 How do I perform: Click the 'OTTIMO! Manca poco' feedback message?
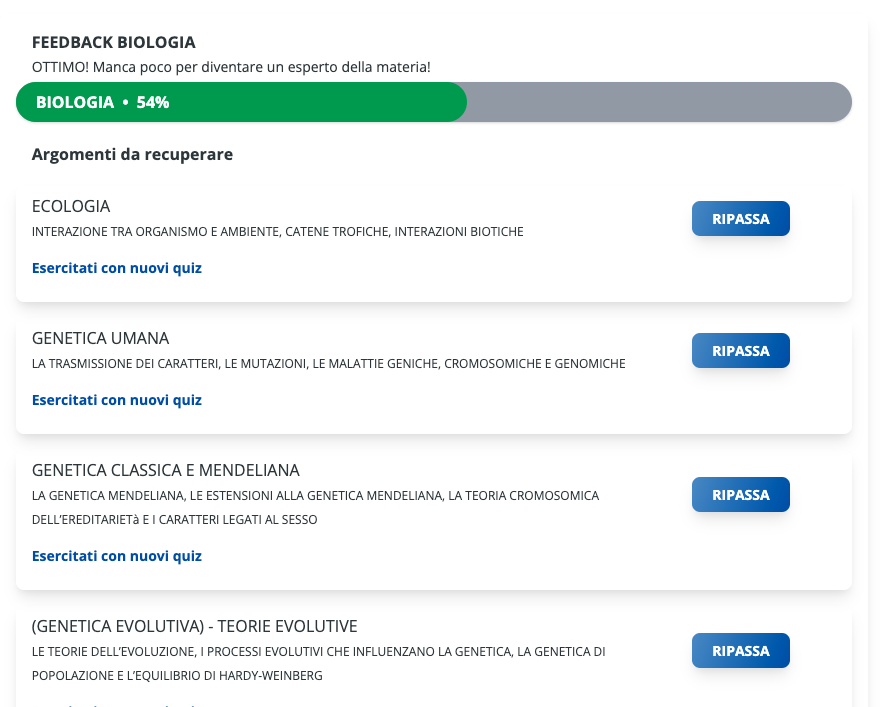231,67
